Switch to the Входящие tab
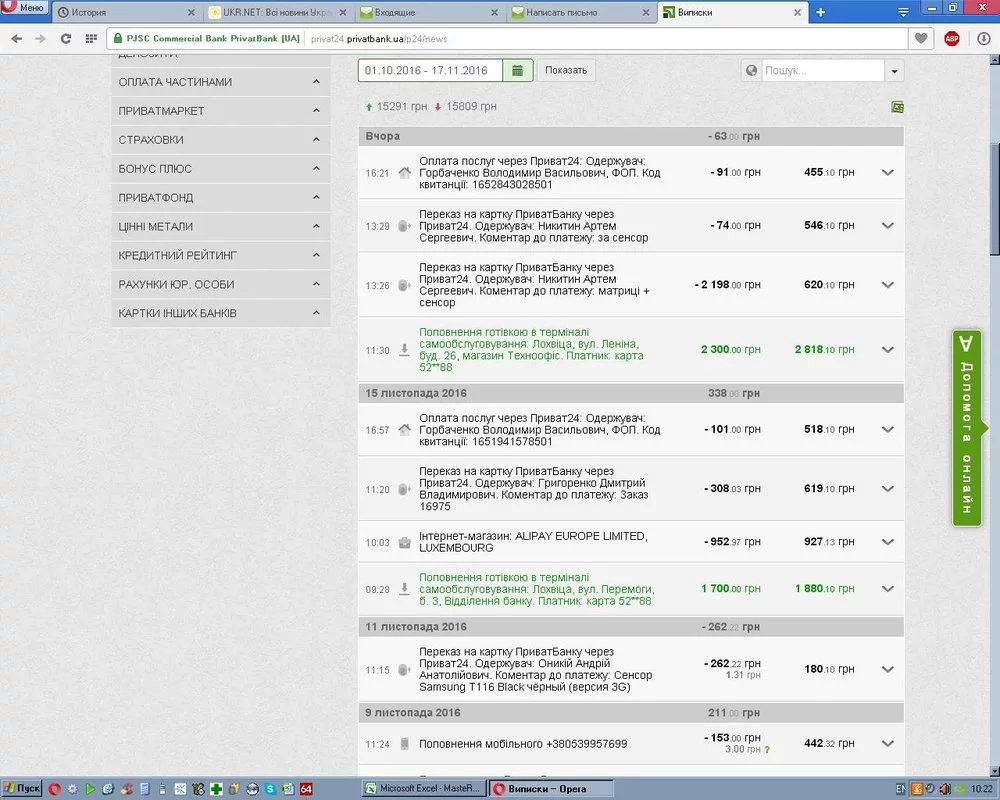1000x800 pixels. point(429,12)
